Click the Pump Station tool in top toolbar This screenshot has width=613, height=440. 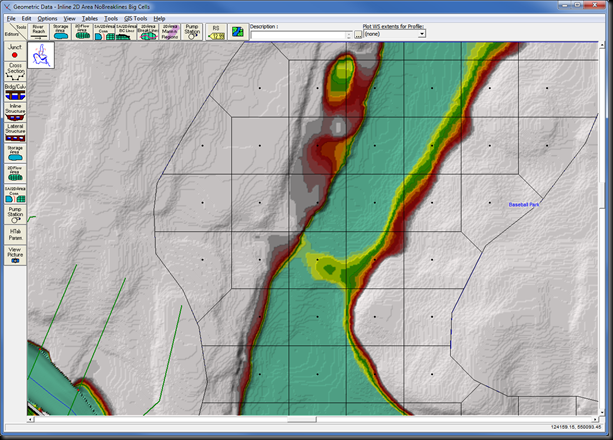(192, 32)
